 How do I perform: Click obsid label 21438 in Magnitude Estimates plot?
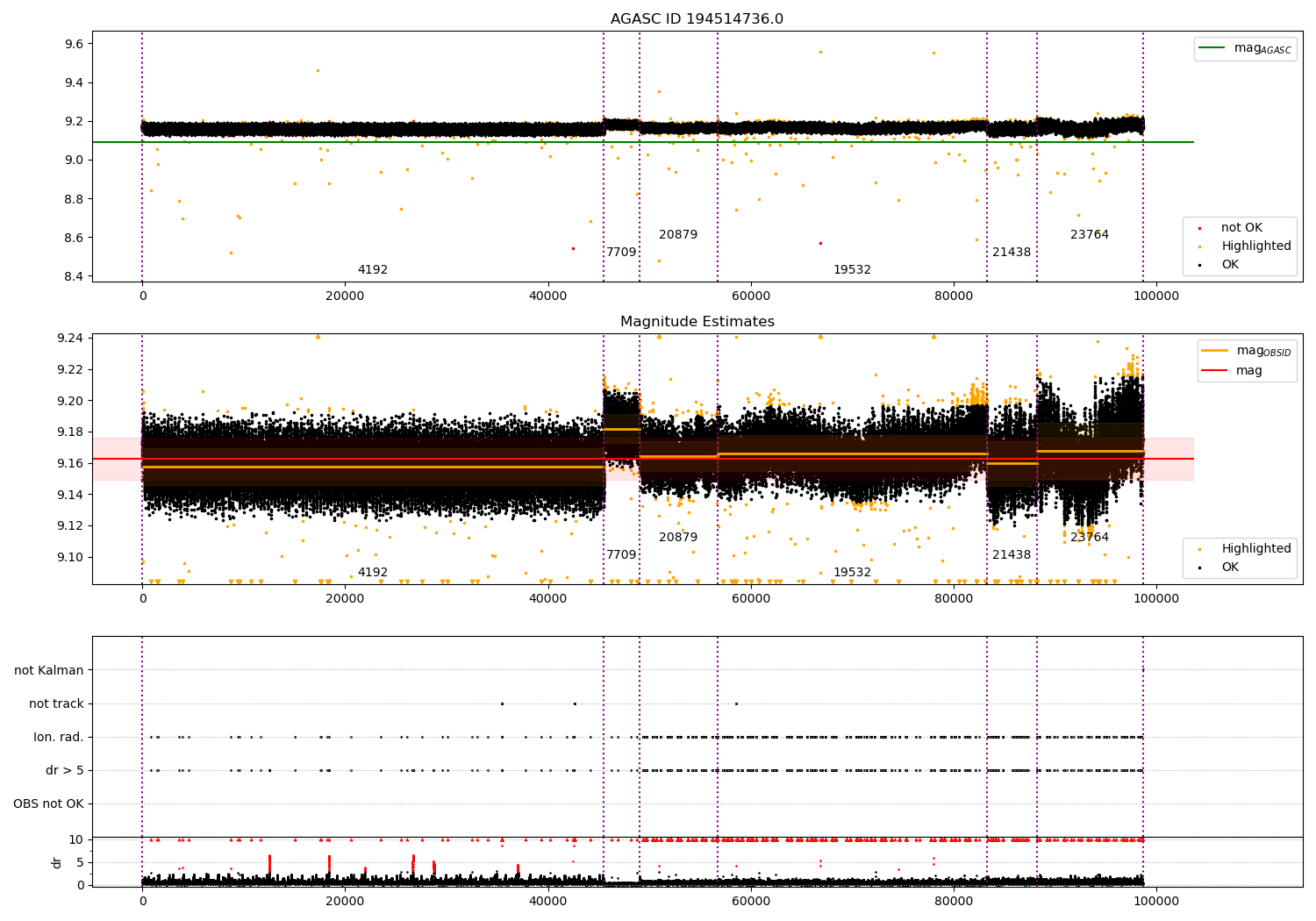pyautogui.click(x=1012, y=555)
